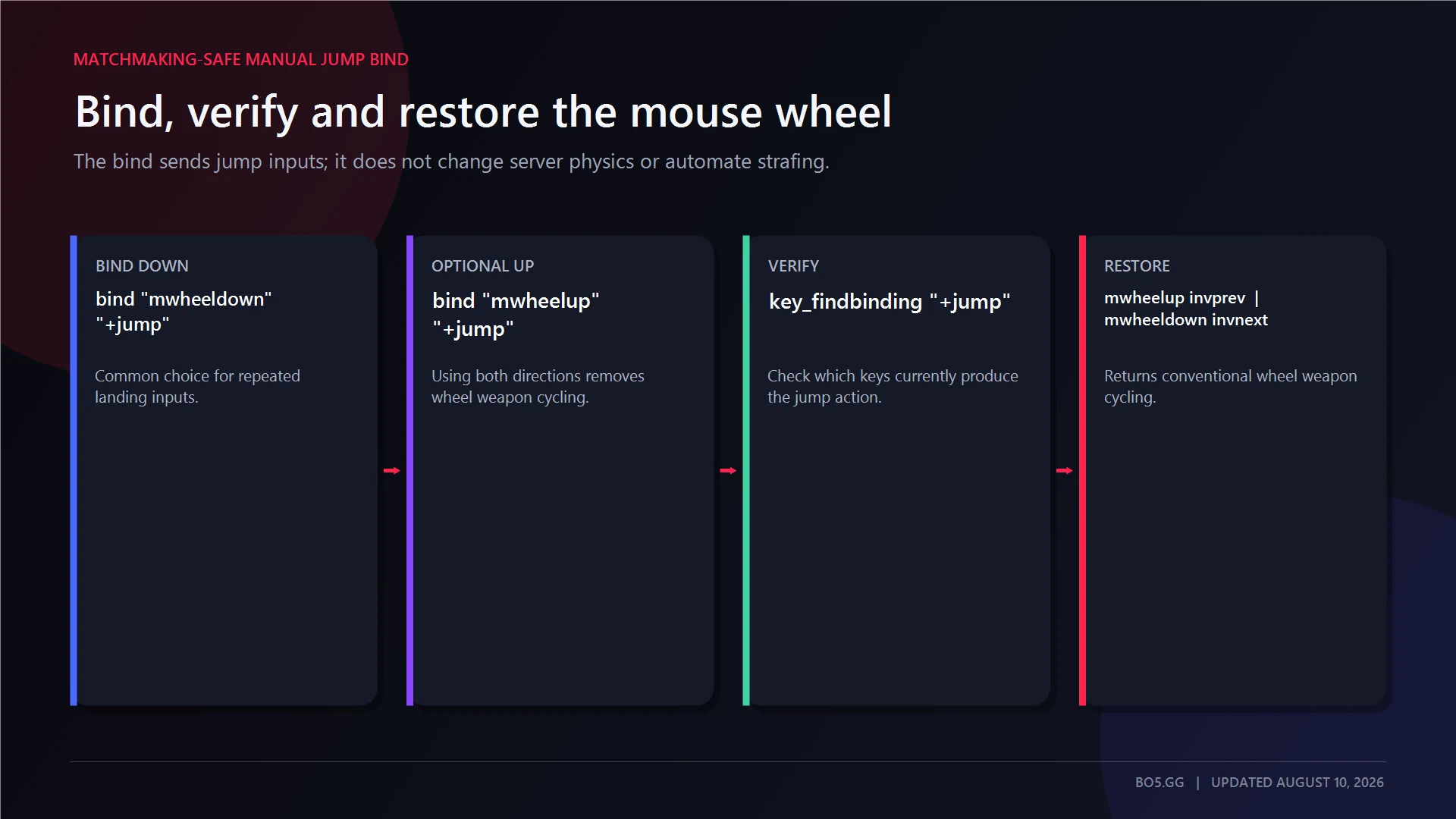Viewport: 1456px width, 819px height.
Task: Click the "BO5.GG" footer text
Action: pyautogui.click(x=1159, y=783)
